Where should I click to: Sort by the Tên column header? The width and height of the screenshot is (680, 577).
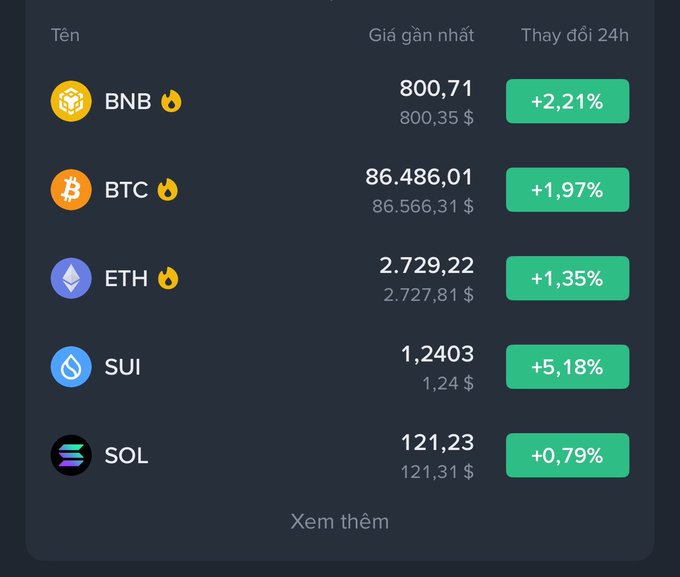(x=65, y=35)
